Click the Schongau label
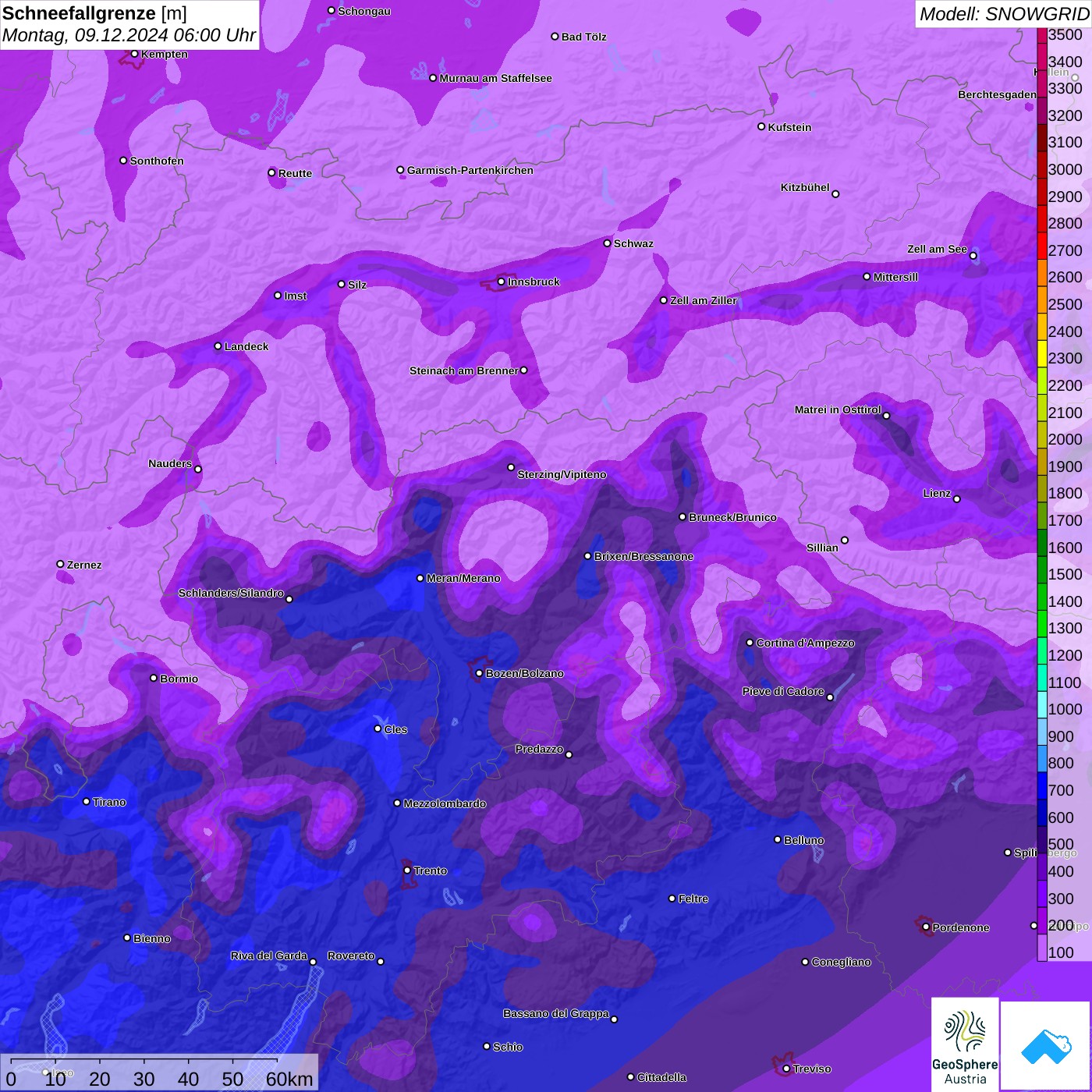Viewport: 1092px width, 1092px height. click(x=364, y=11)
